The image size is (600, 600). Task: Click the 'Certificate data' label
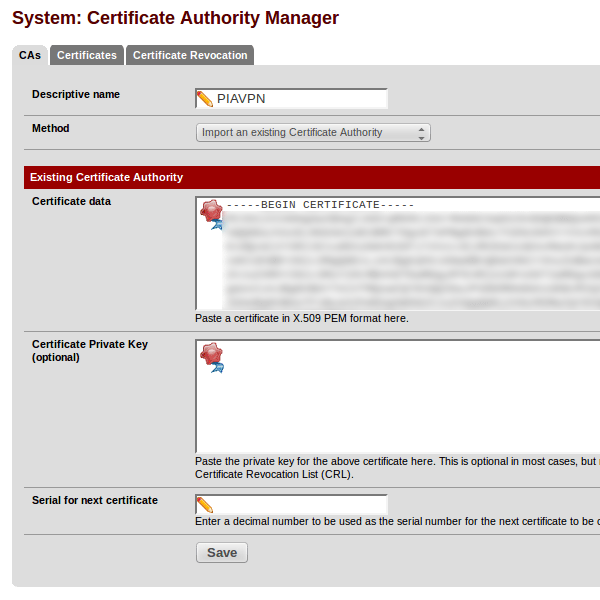point(72,201)
